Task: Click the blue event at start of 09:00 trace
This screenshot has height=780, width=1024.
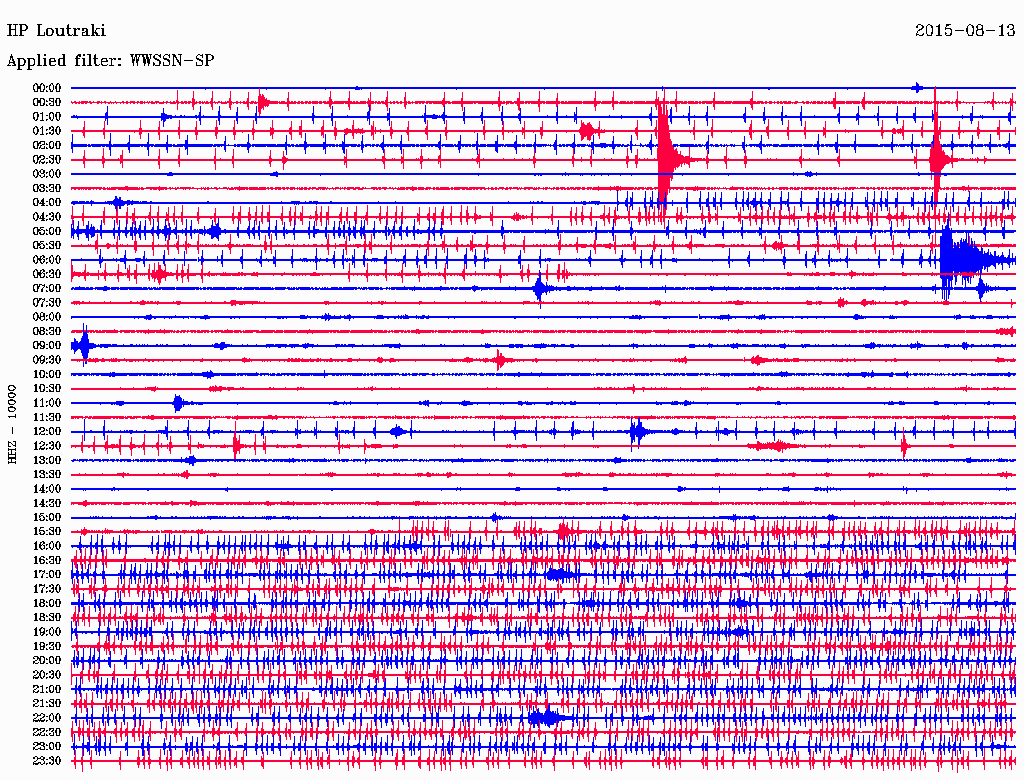Action: (83, 345)
